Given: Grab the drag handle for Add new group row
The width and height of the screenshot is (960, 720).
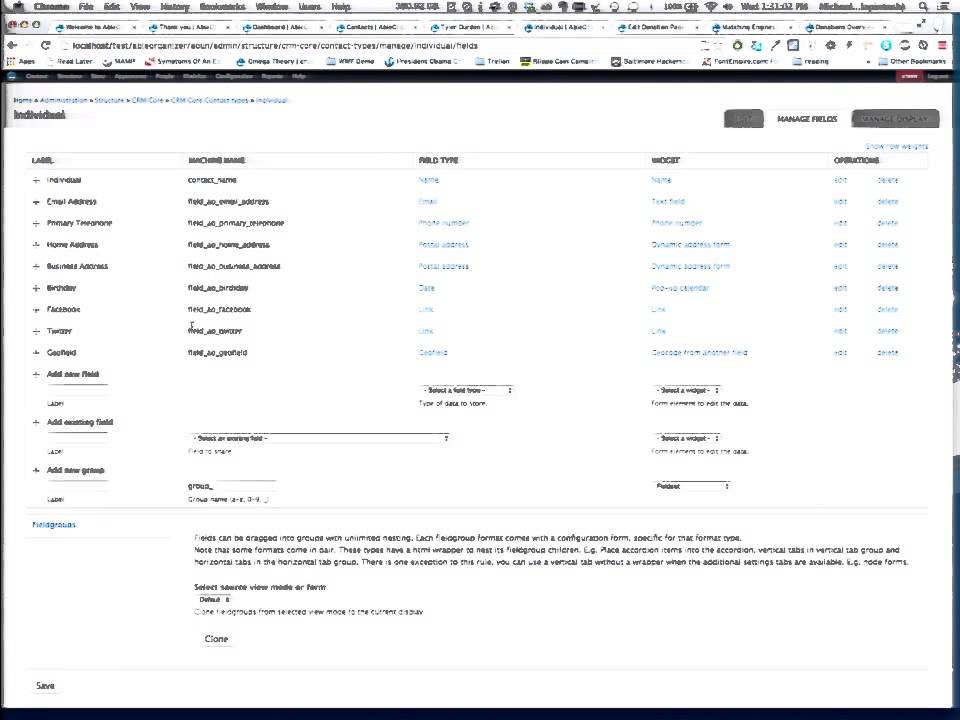Looking at the screenshot, I should coord(36,470).
